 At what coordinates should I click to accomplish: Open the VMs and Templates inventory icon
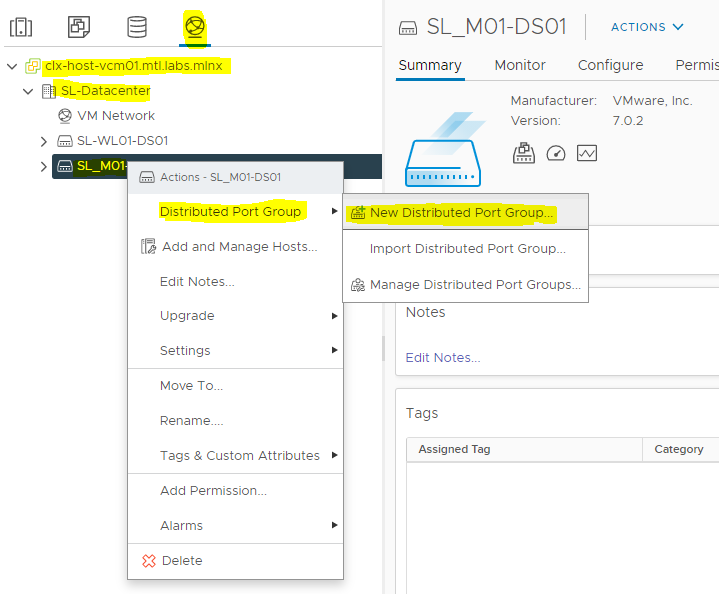tap(79, 27)
